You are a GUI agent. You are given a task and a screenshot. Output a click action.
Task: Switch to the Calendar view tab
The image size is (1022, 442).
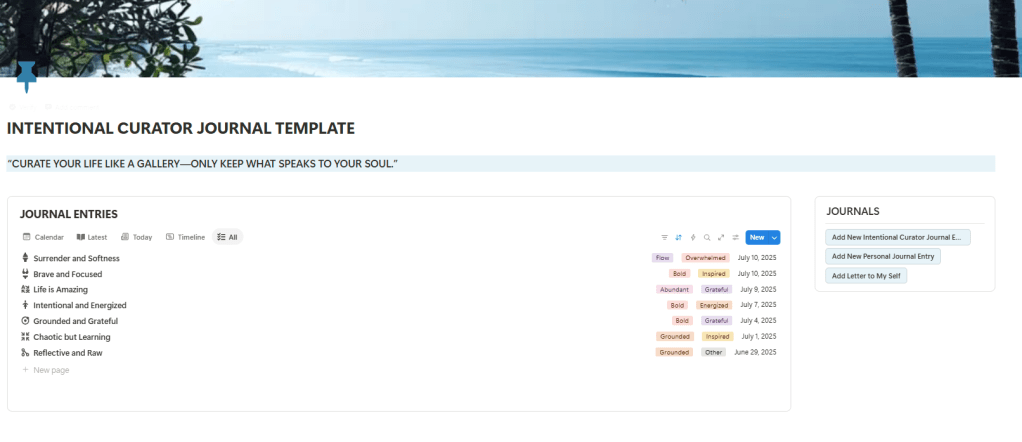(43, 237)
